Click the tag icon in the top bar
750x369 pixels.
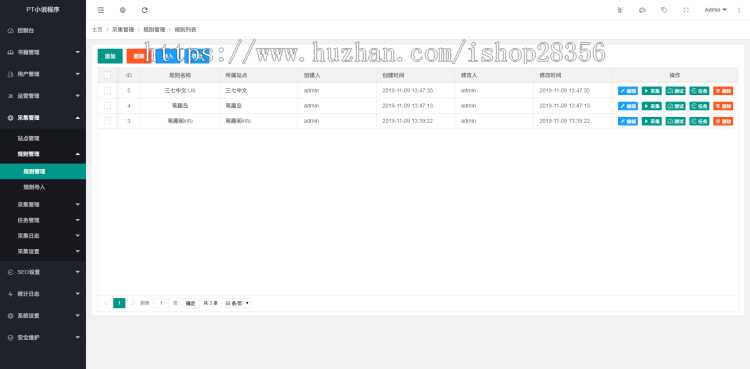(664, 10)
